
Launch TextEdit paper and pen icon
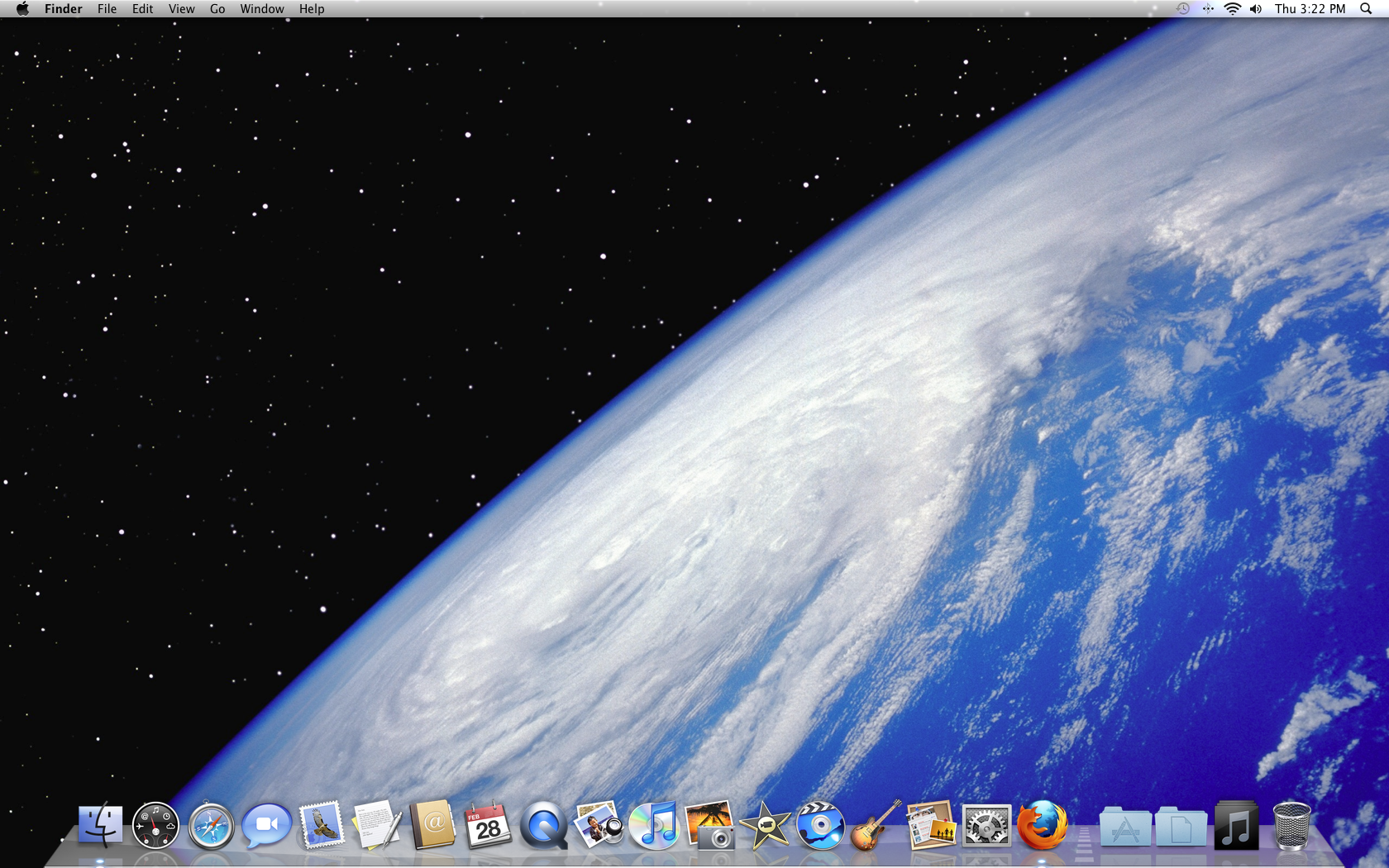click(x=377, y=825)
